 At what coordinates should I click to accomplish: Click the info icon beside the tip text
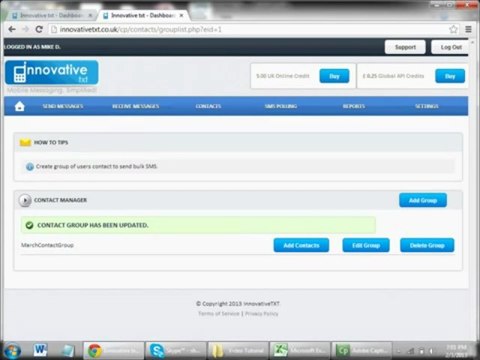click(x=30, y=167)
